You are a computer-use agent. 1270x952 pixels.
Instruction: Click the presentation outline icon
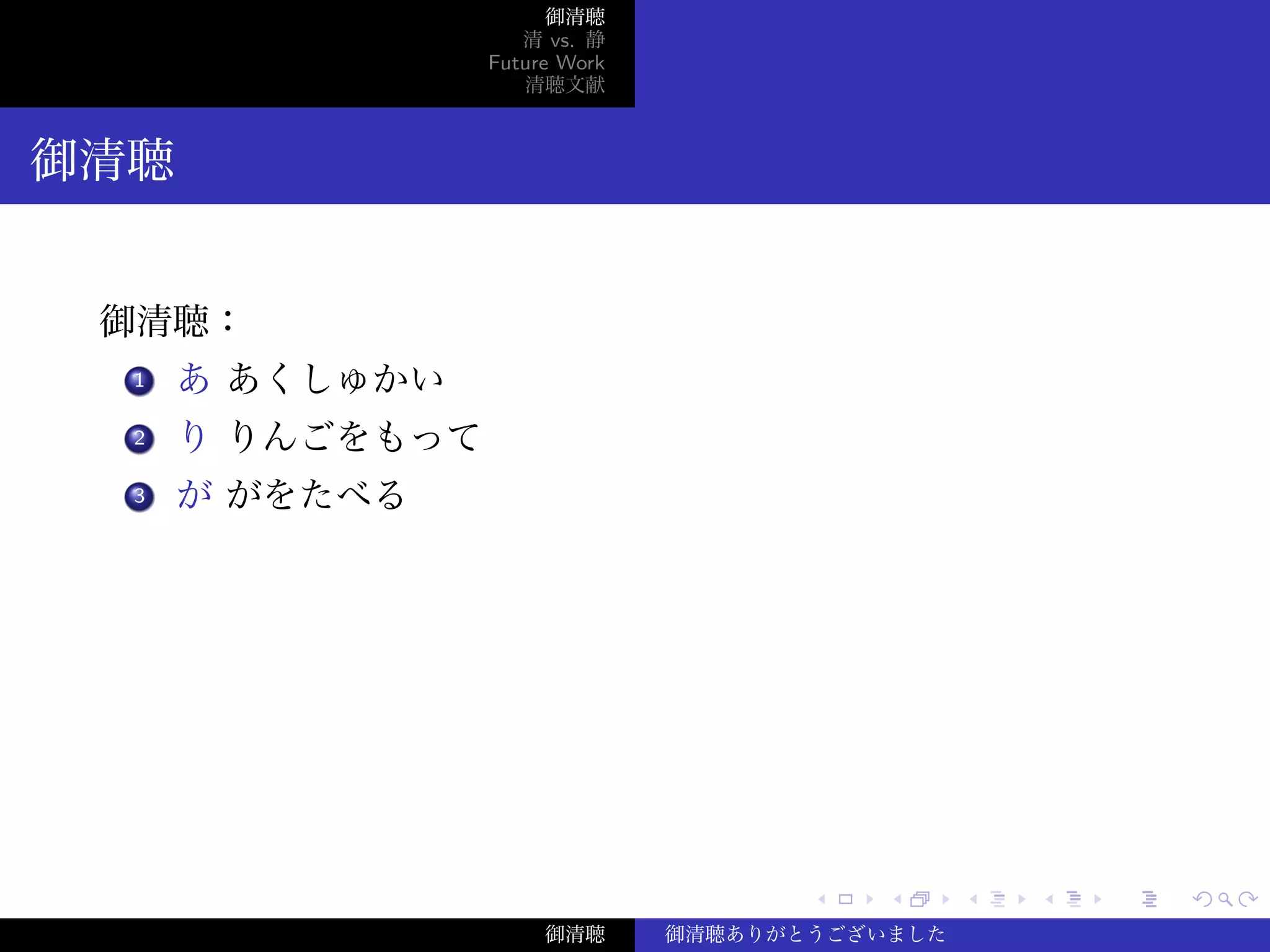(x=1149, y=899)
